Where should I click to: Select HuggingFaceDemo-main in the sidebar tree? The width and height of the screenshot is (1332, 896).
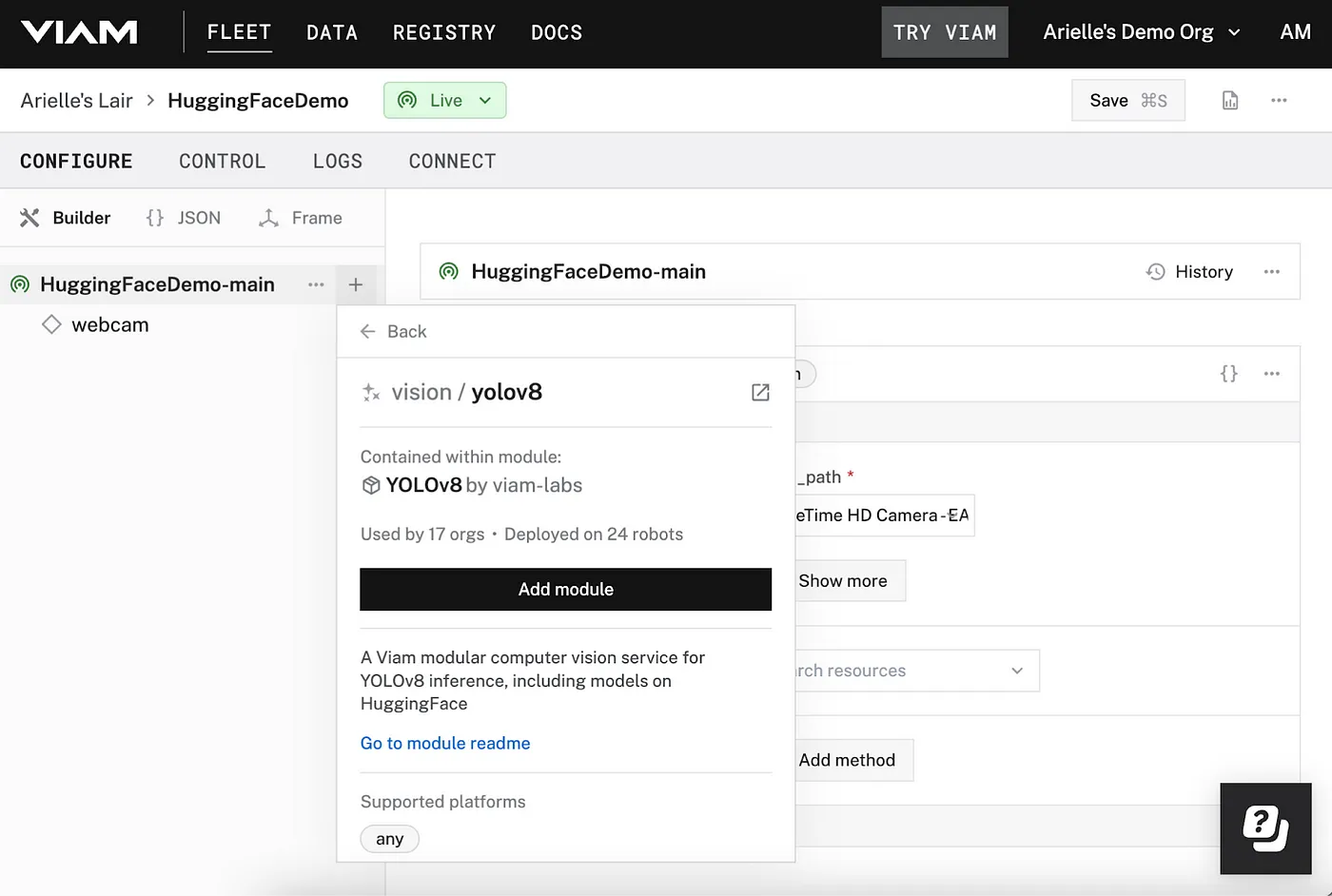click(157, 284)
